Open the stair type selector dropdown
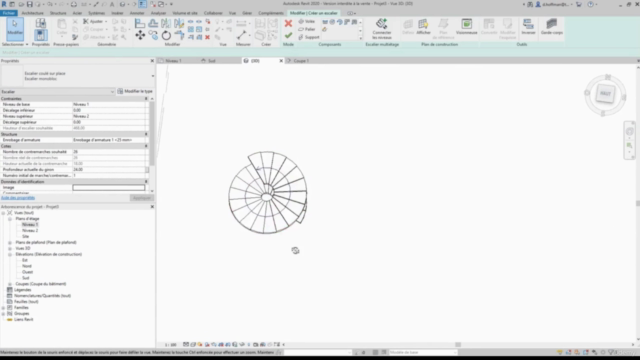 pyautogui.click(x=153, y=76)
